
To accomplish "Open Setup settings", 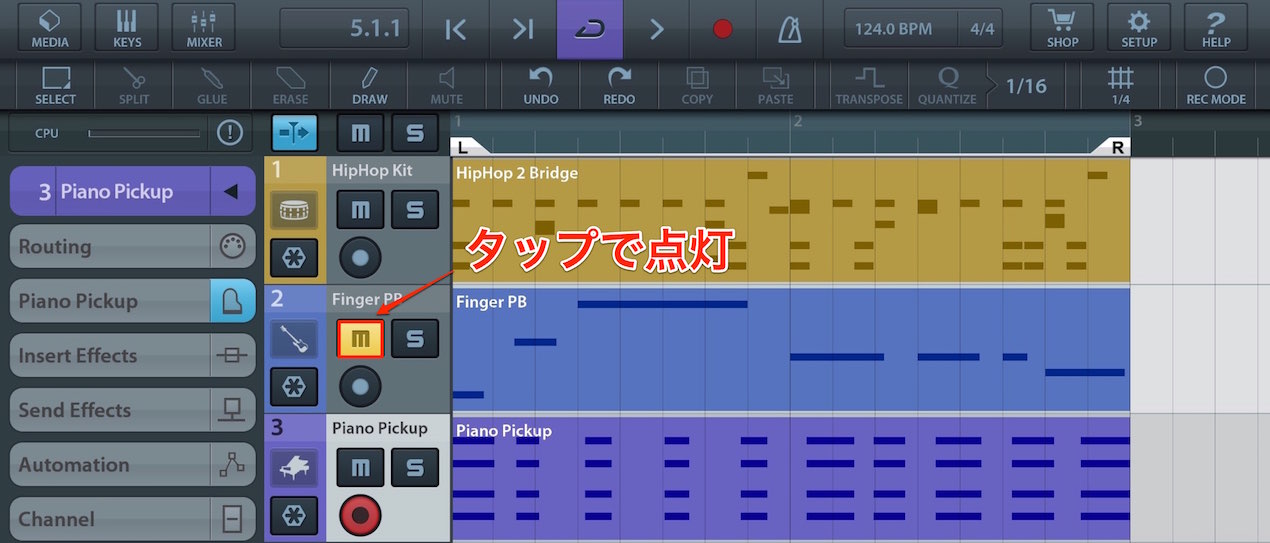I will pos(1139,29).
